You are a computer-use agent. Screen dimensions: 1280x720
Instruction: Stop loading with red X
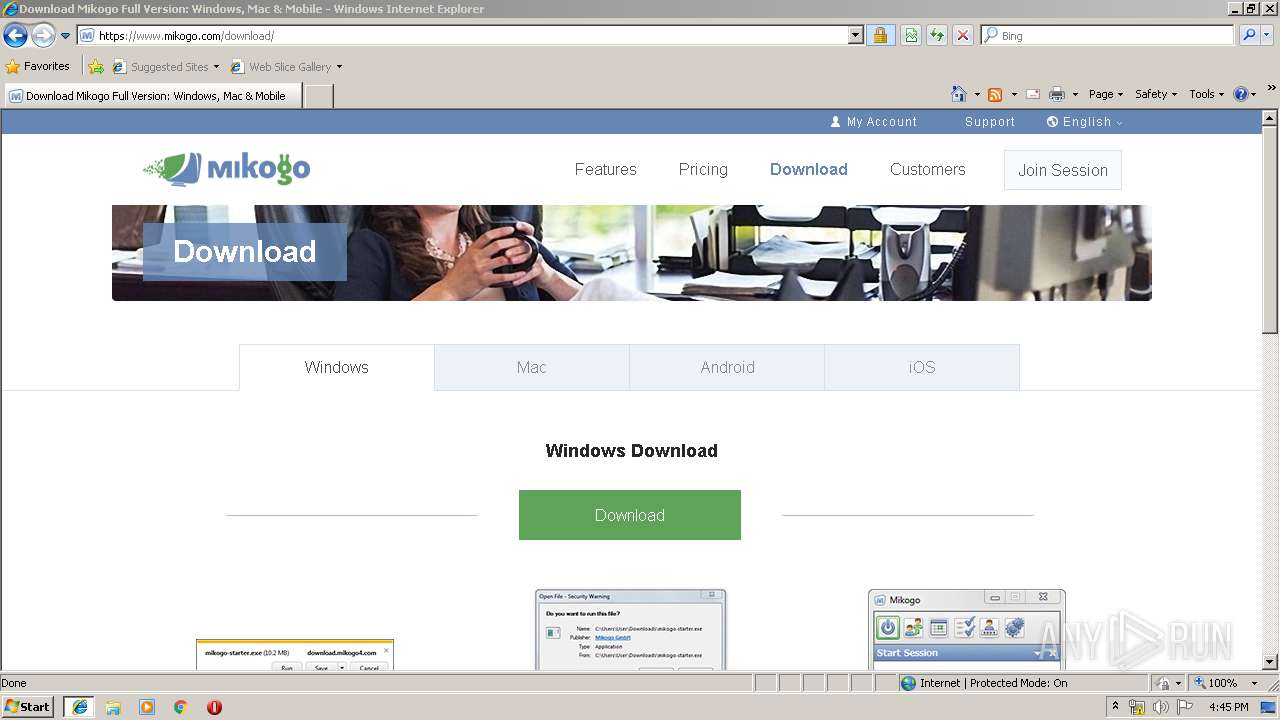963,36
